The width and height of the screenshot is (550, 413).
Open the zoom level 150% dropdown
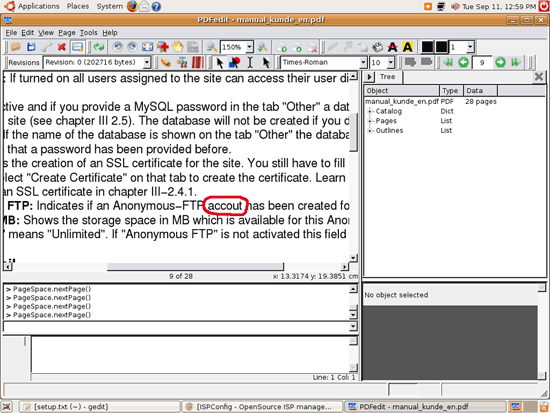tap(249, 47)
